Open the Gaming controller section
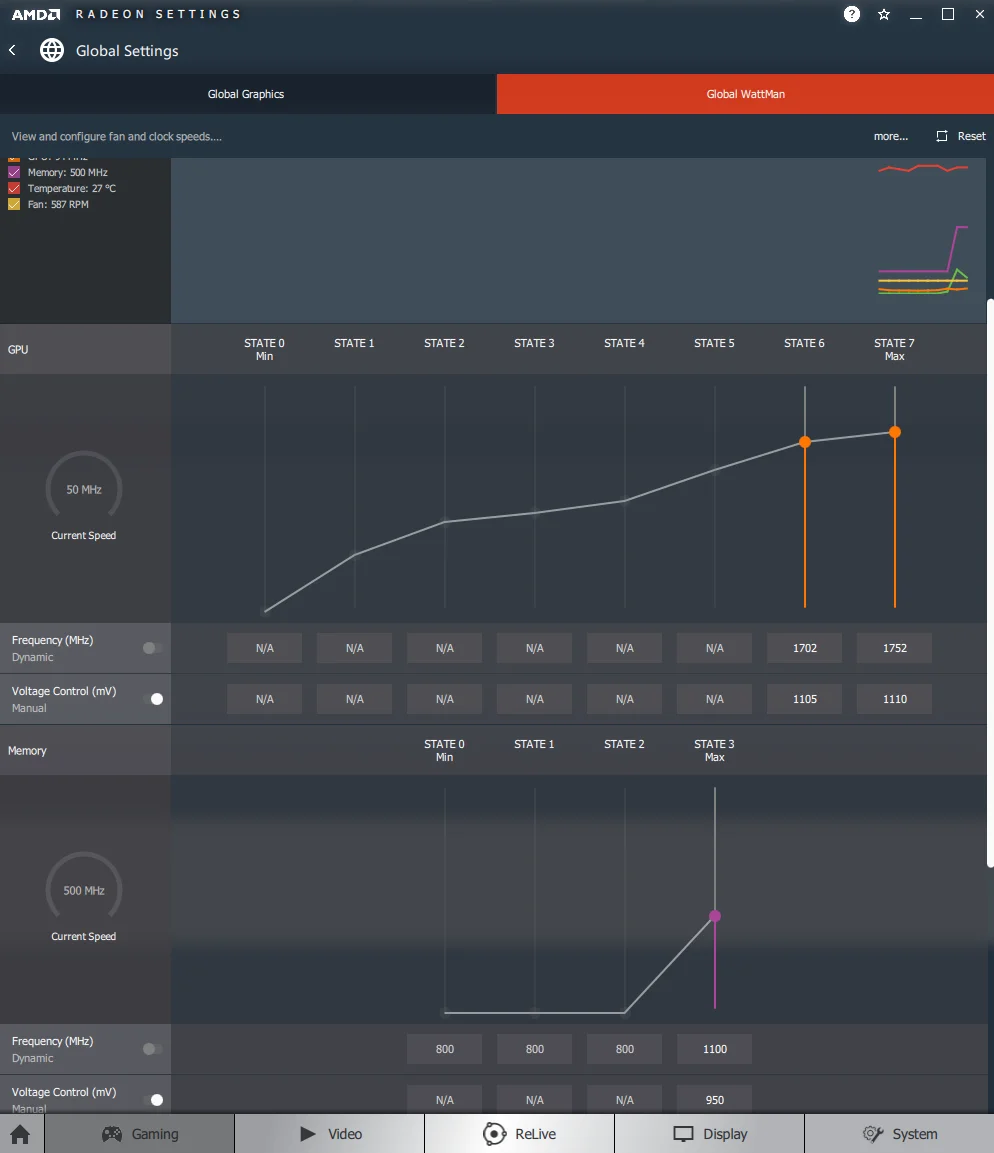Viewport: 994px width, 1153px height. tap(140, 1134)
